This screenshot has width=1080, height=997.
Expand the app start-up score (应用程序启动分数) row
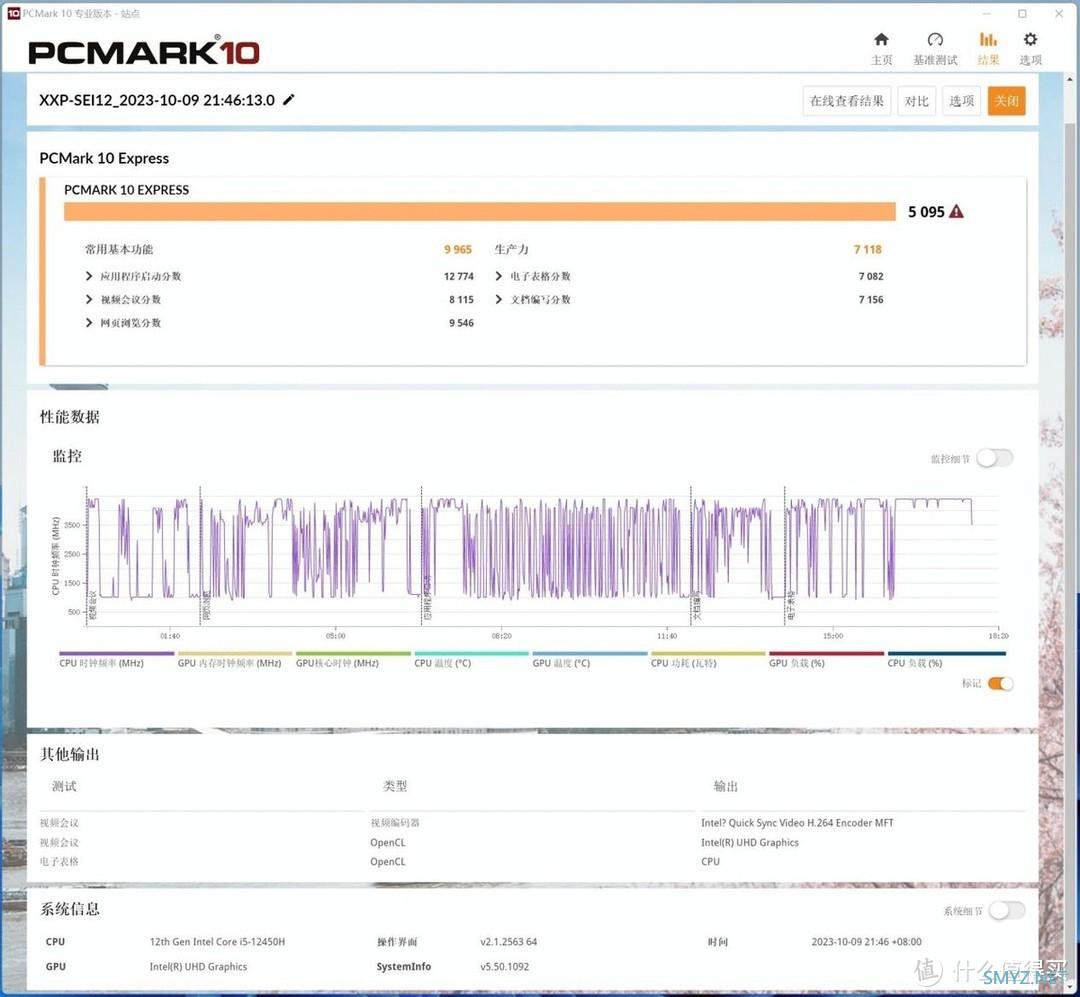88,276
